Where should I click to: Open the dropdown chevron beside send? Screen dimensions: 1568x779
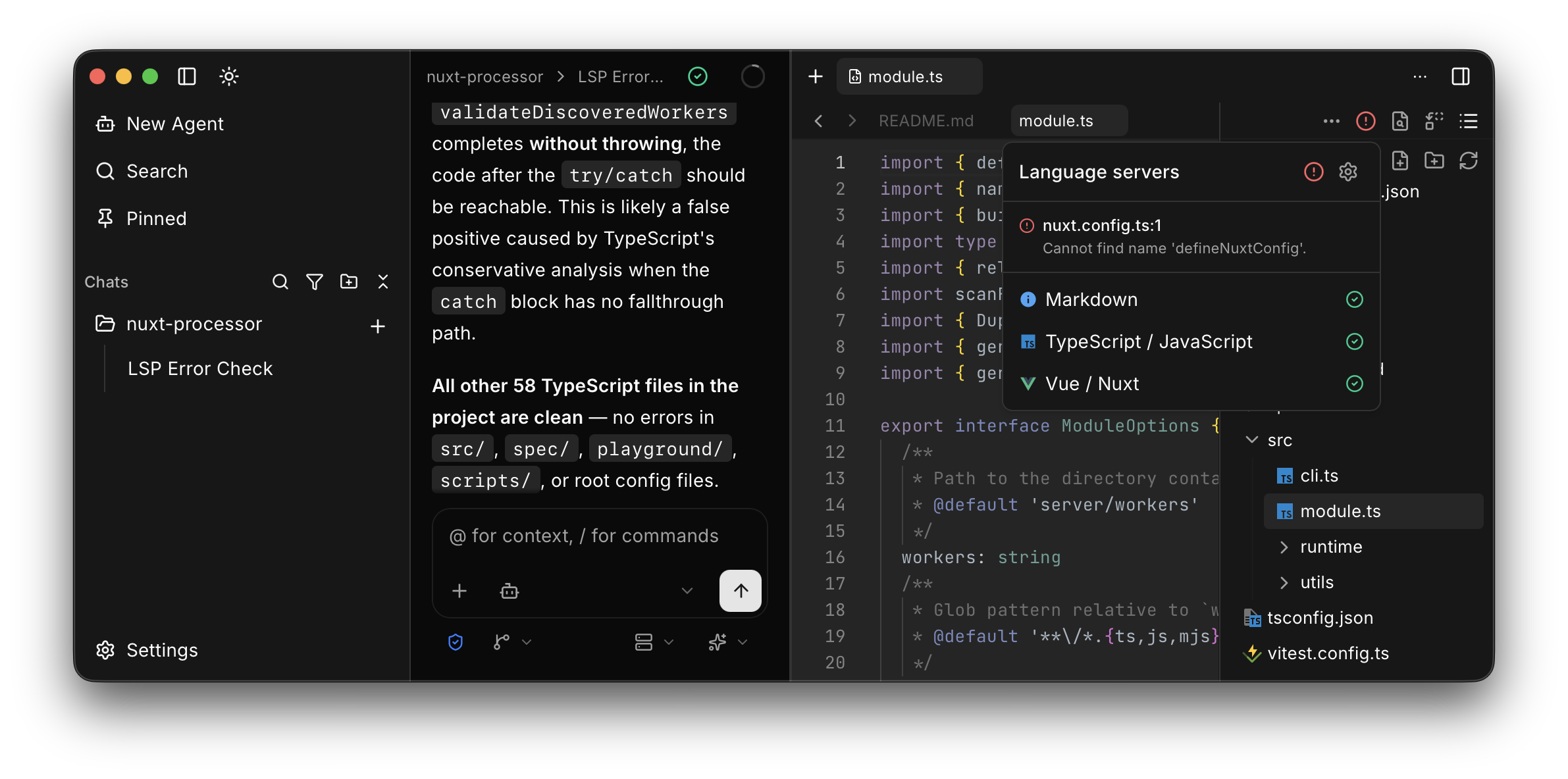coord(687,591)
